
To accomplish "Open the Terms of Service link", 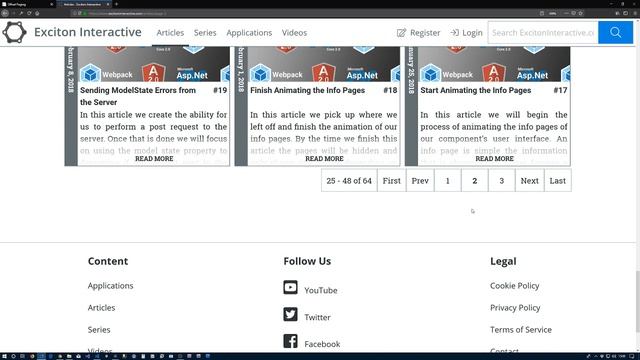I will coord(521,330).
